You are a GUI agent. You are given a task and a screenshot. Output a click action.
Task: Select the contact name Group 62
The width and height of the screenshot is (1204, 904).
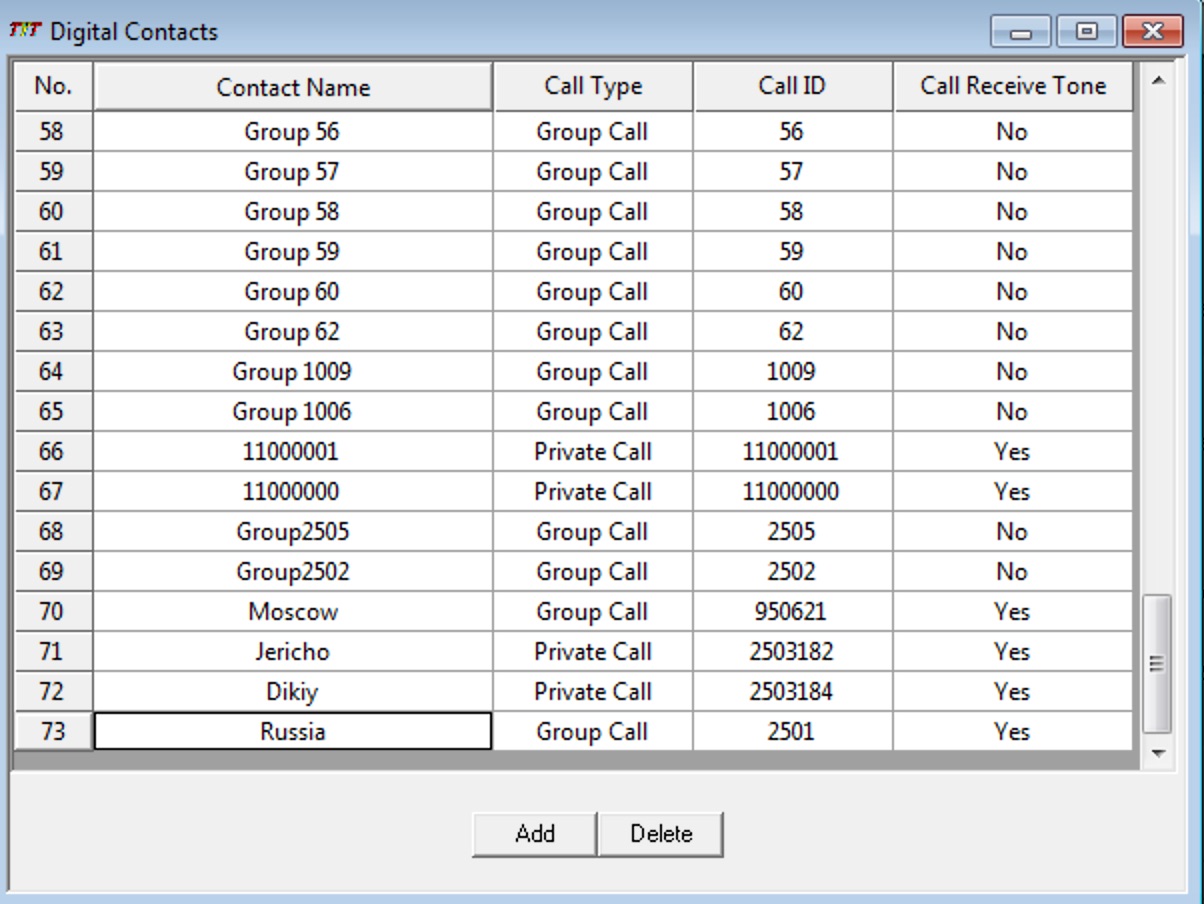[293, 331]
